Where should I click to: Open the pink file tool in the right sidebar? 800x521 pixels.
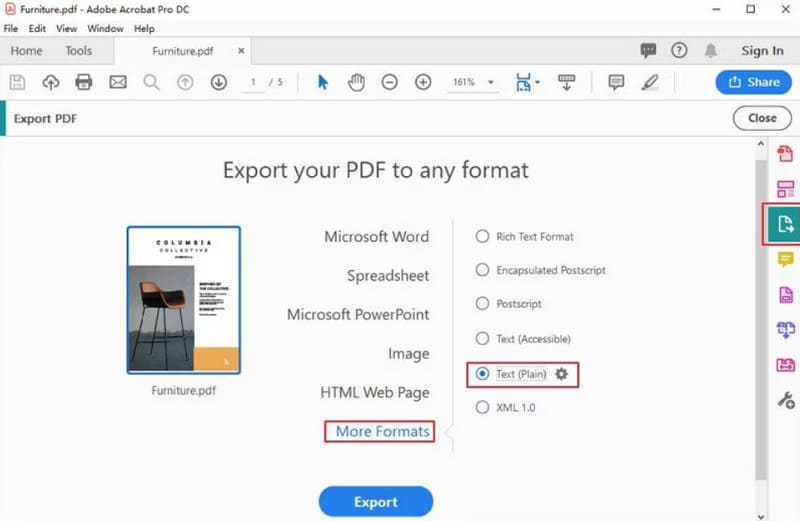coord(786,365)
